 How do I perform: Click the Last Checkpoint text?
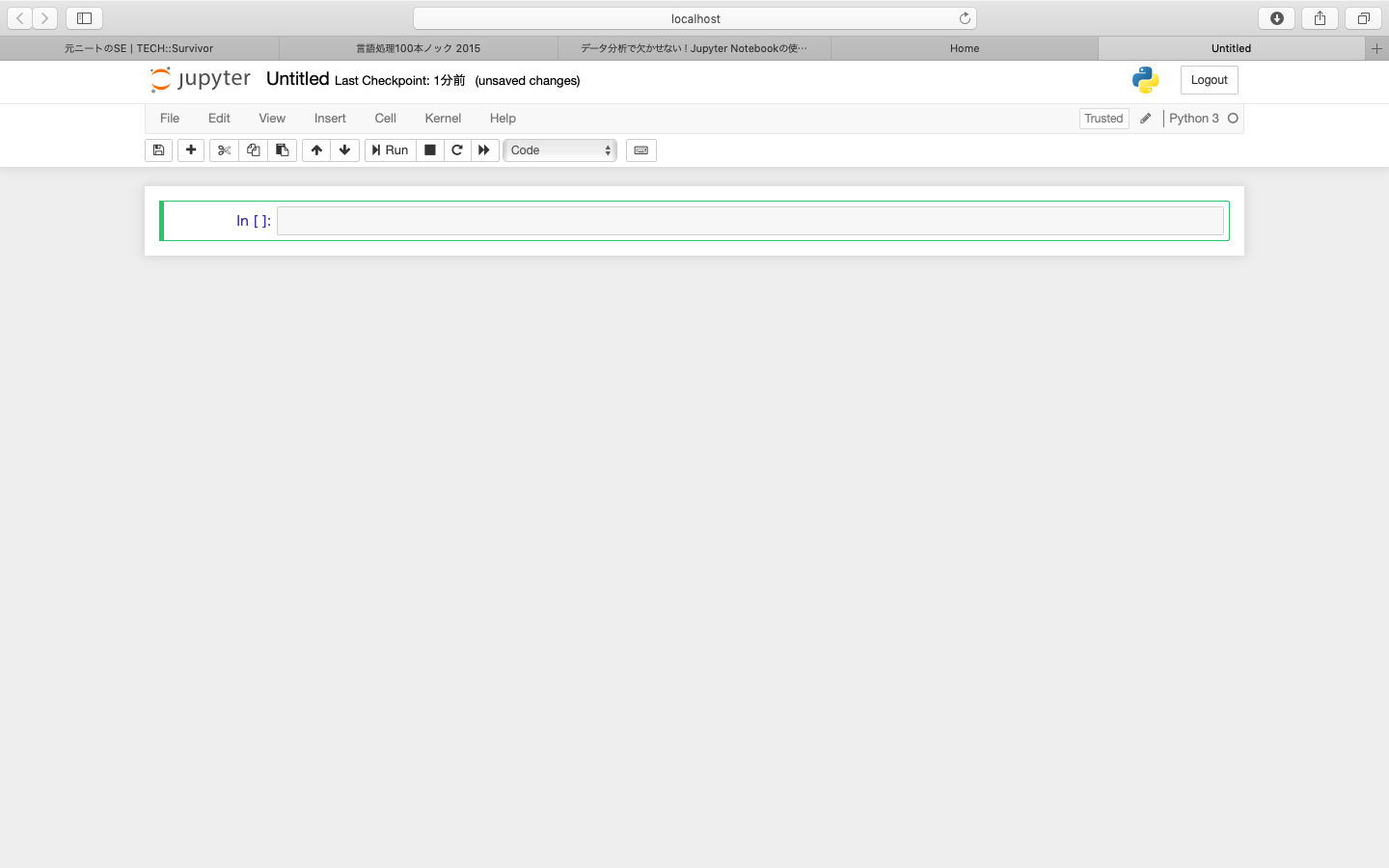point(399,81)
